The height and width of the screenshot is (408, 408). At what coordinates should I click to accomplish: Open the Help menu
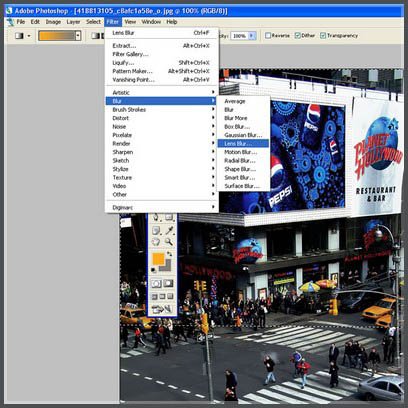(x=172, y=22)
